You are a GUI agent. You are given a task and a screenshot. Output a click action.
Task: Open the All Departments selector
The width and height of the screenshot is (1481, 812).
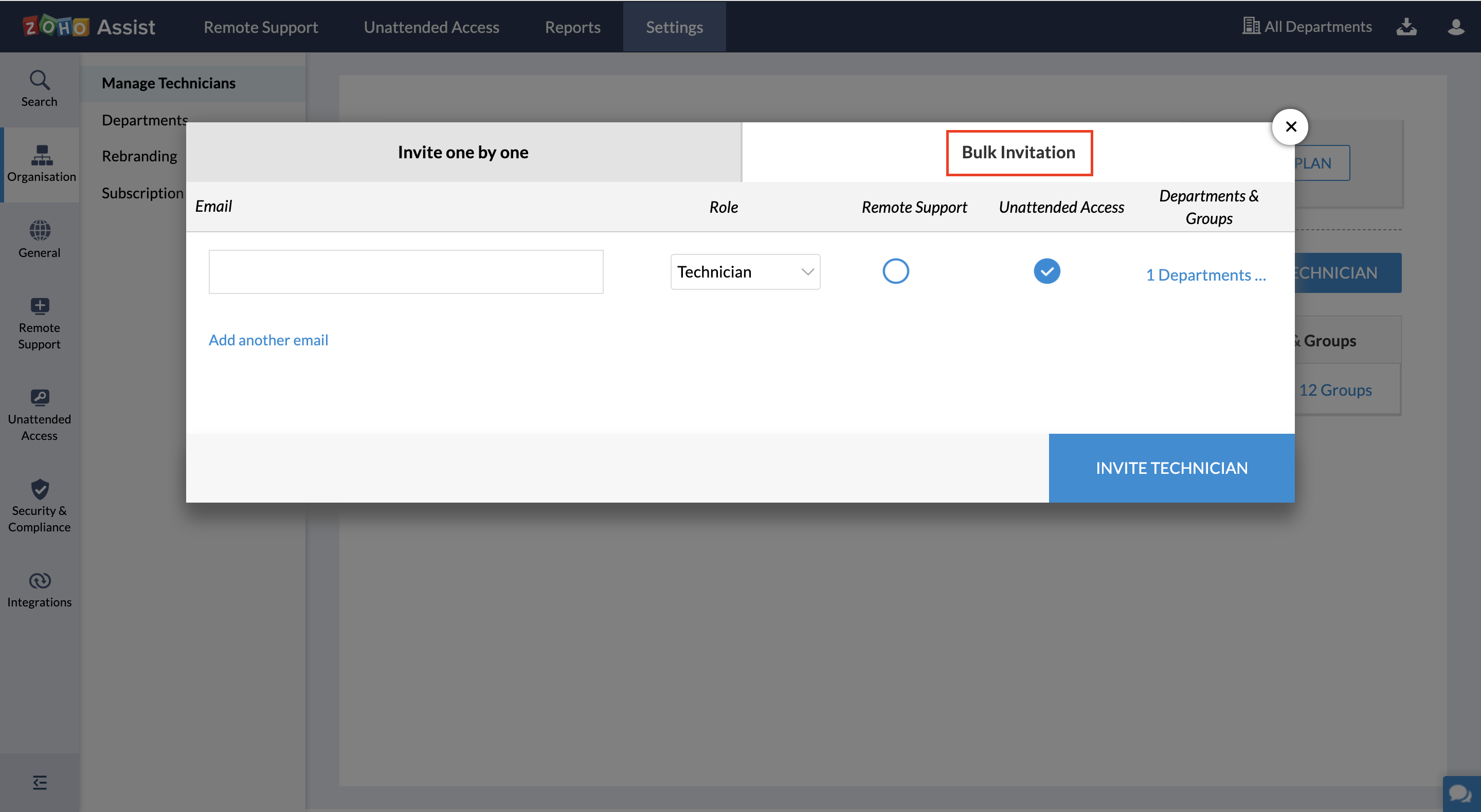[1307, 26]
